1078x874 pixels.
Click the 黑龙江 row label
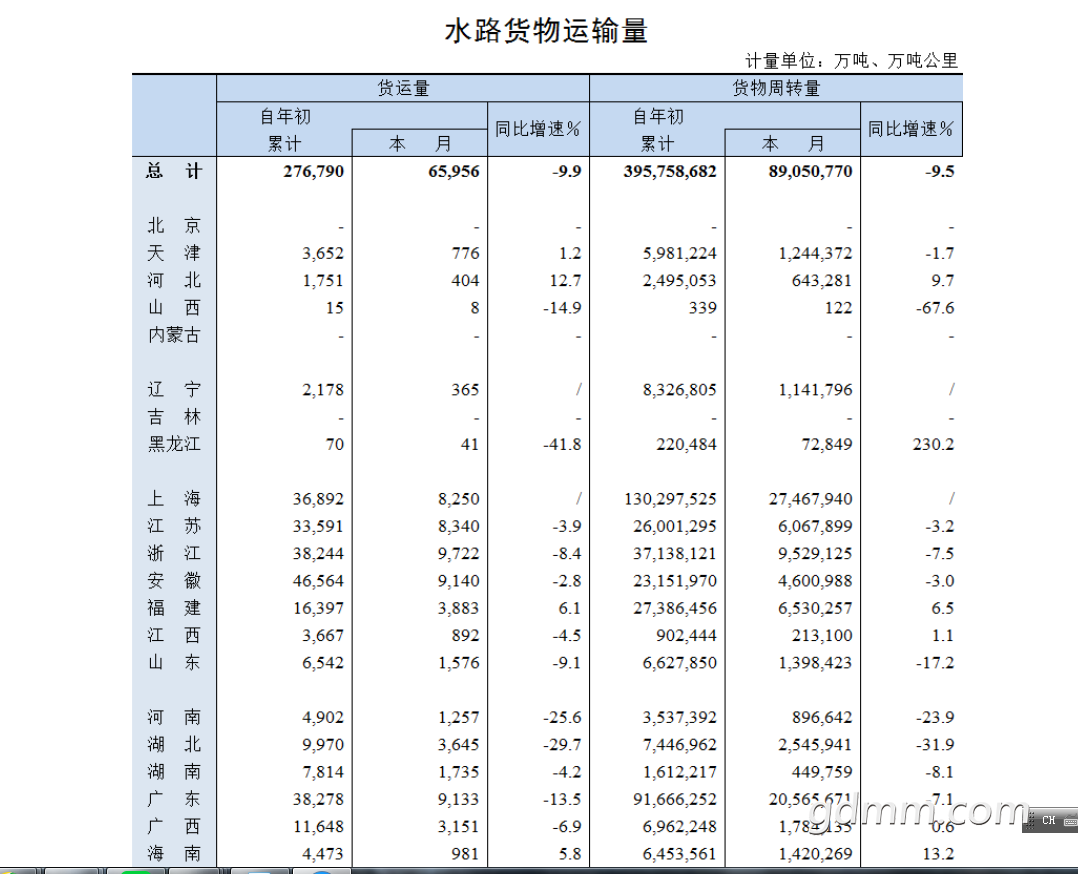pos(174,444)
